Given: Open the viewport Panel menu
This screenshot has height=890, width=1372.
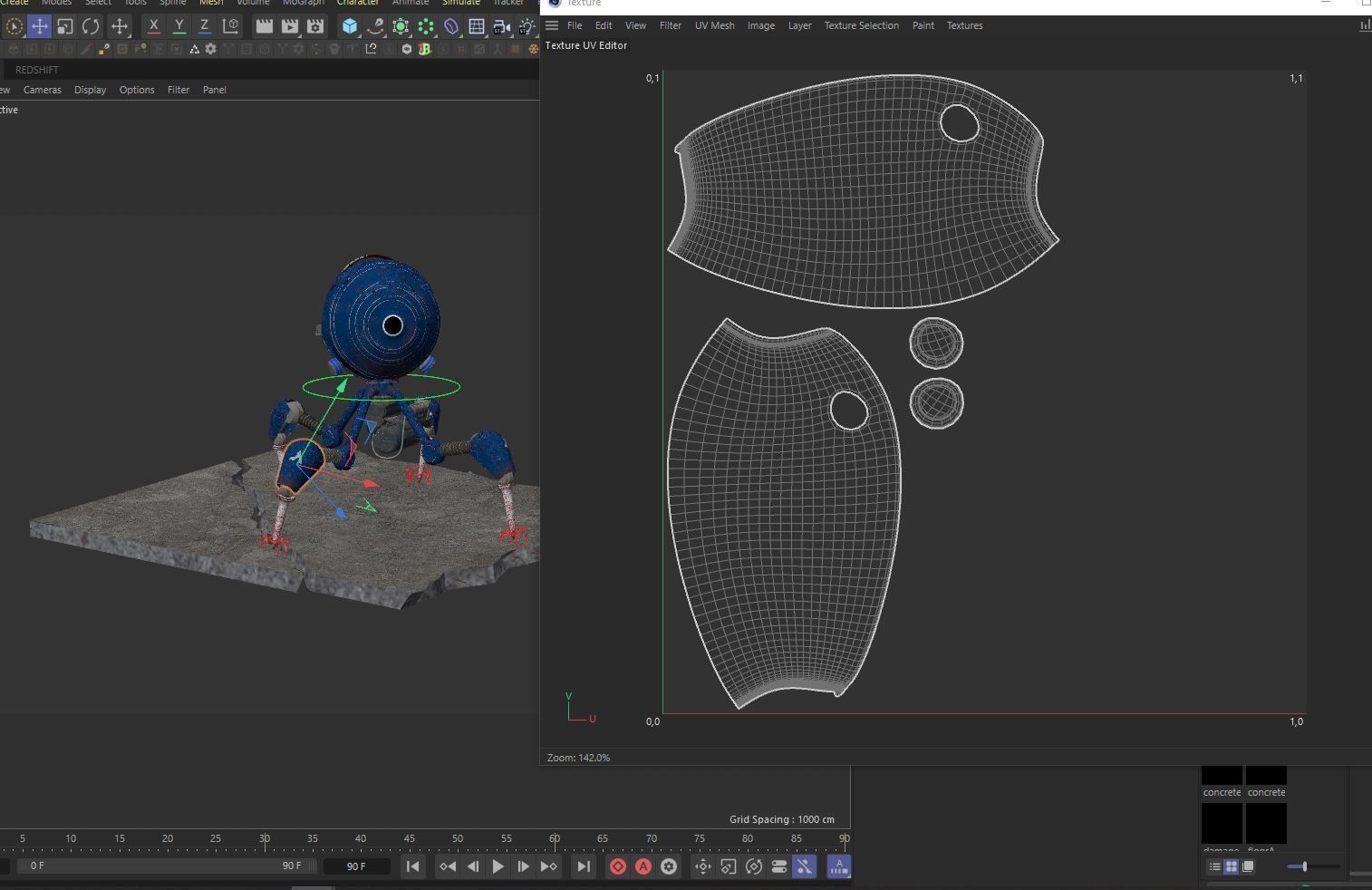Looking at the screenshot, I should (215, 90).
